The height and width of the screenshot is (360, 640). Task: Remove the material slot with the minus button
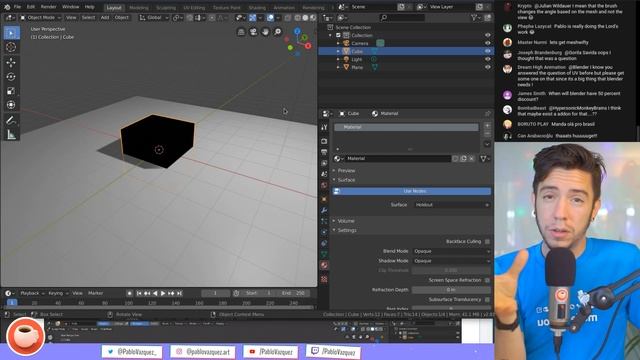[x=487, y=134]
